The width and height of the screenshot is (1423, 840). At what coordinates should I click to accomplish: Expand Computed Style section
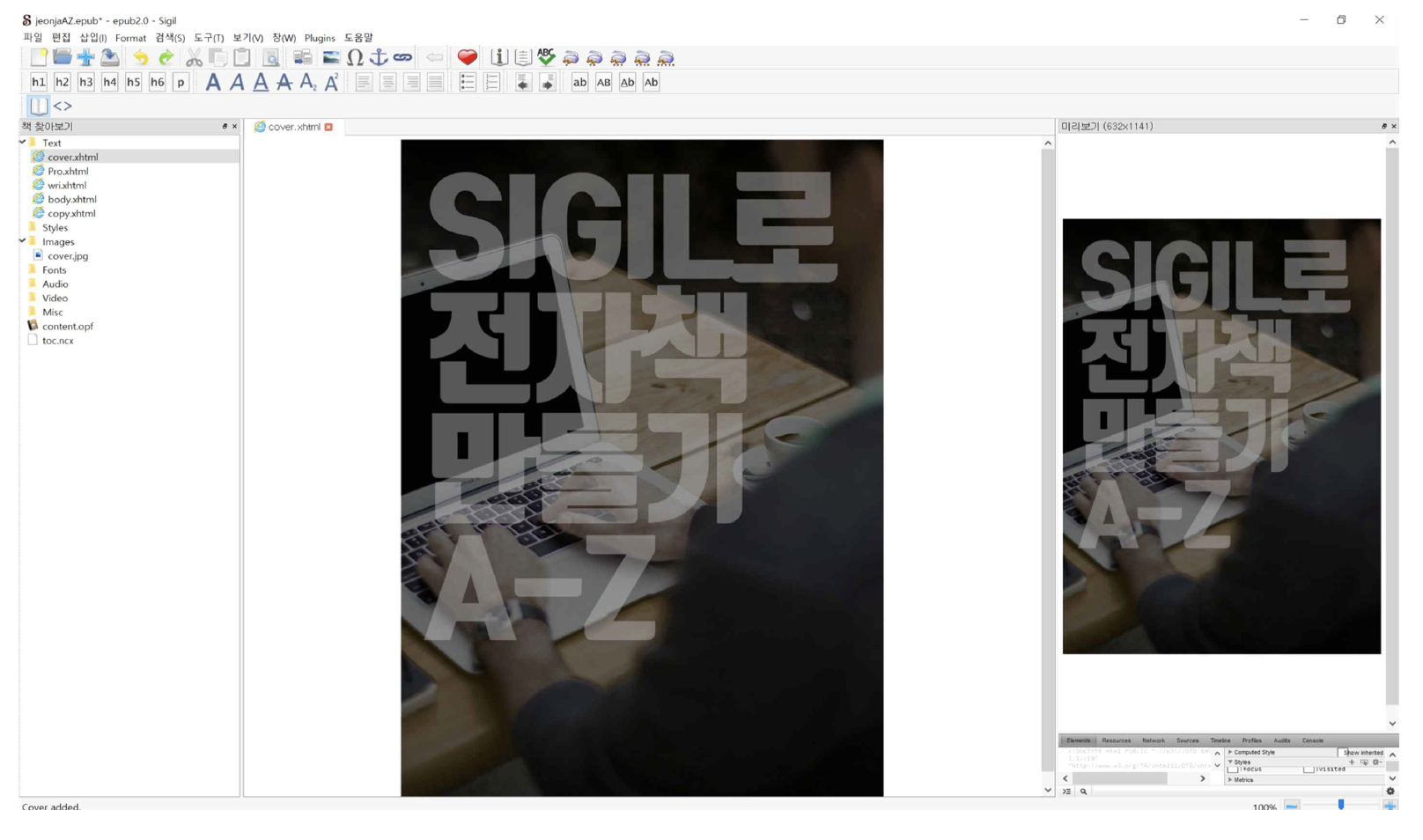click(1230, 752)
